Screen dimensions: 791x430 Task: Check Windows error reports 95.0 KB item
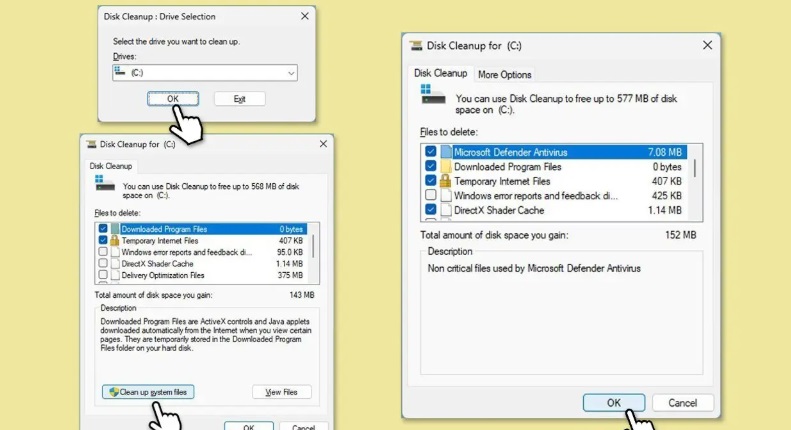[103, 252]
